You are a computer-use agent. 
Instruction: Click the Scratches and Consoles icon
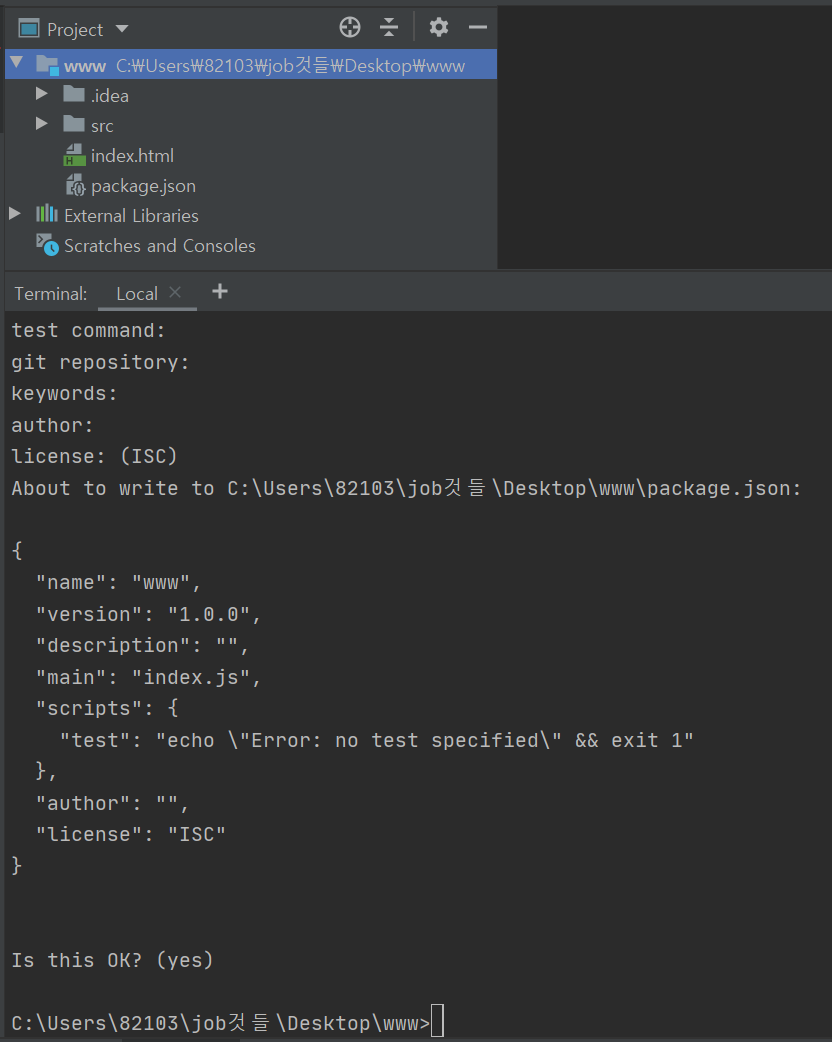tap(47, 245)
